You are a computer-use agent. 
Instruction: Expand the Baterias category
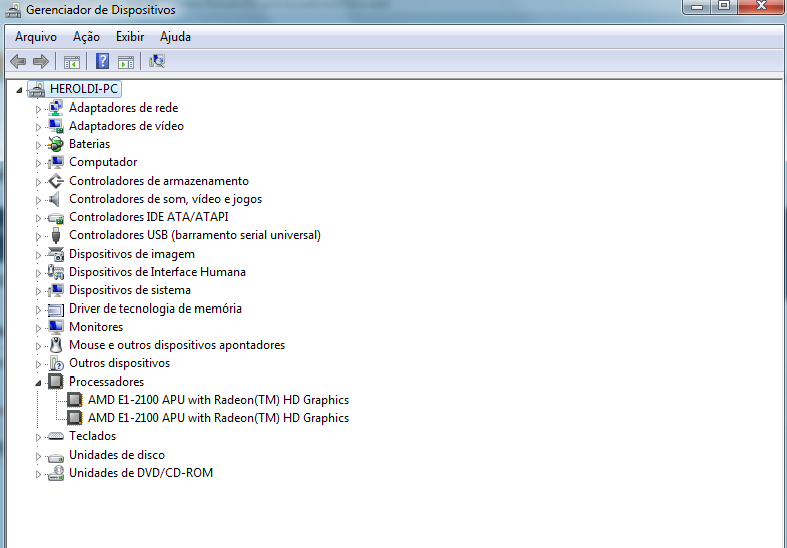click(x=38, y=146)
